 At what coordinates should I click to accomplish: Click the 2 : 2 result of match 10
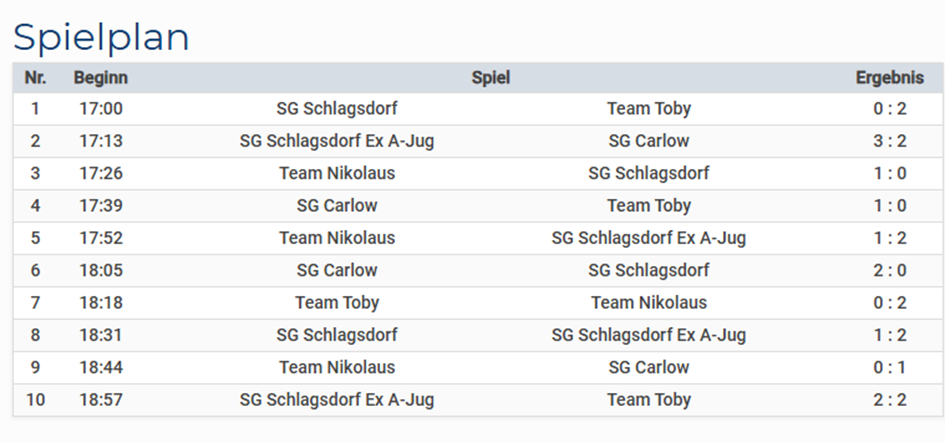(x=890, y=400)
